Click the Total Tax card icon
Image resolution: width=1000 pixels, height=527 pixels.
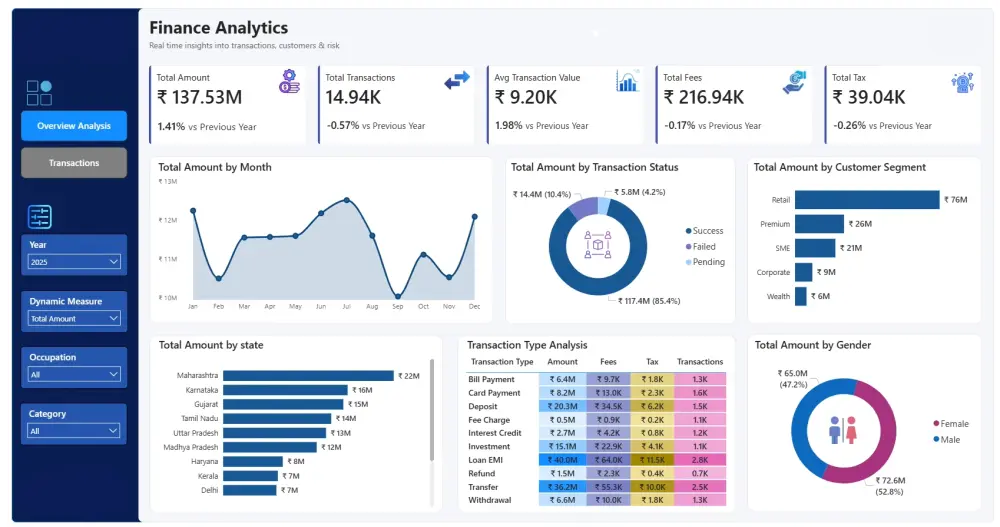pyautogui.click(x=962, y=82)
